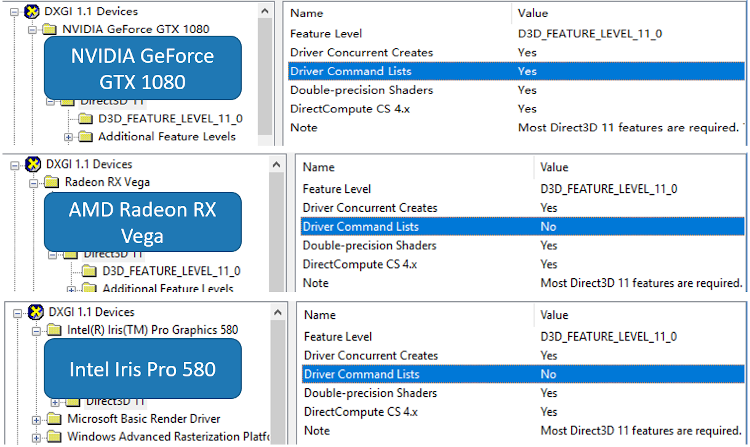Viewport: 750px width, 447px height.
Task: Click the scroll-up arrow in the NVIDIA tree pane
Action: click(264, 11)
